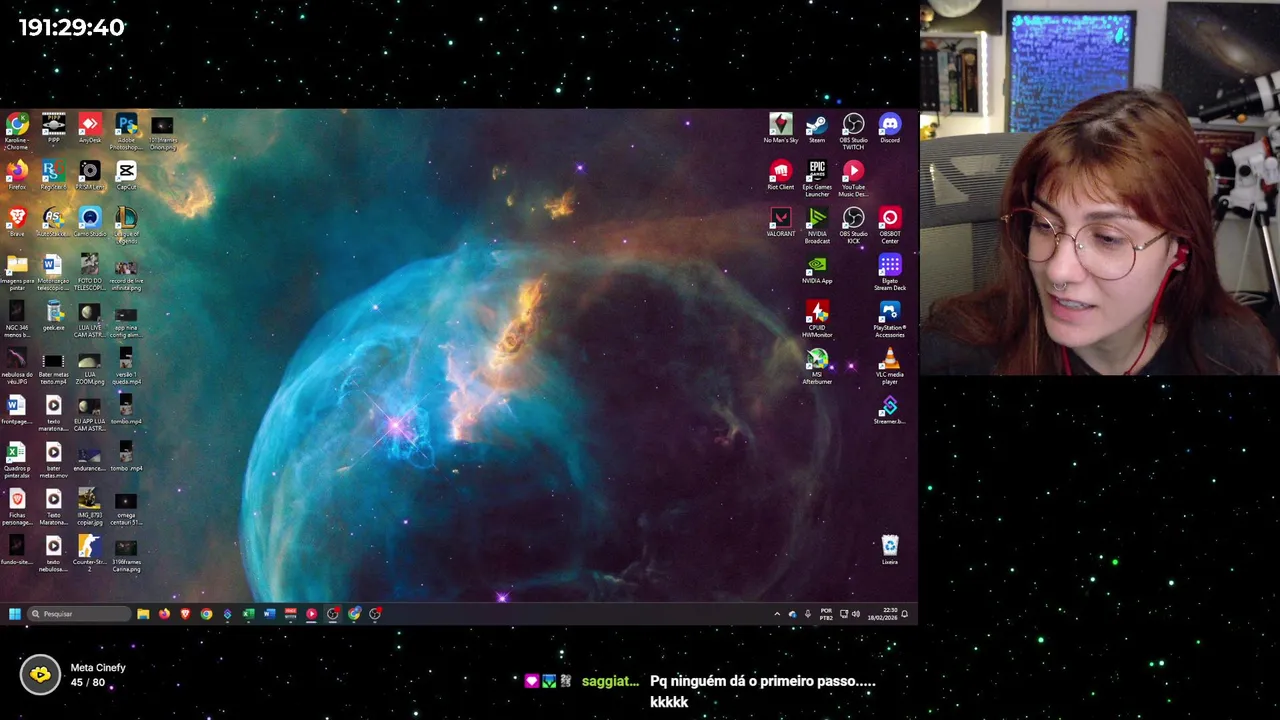Image resolution: width=1280 pixels, height=720 pixels.
Task: Select 'FOTO DO TELESCOPI...' image thumbnail
Action: pos(90,272)
